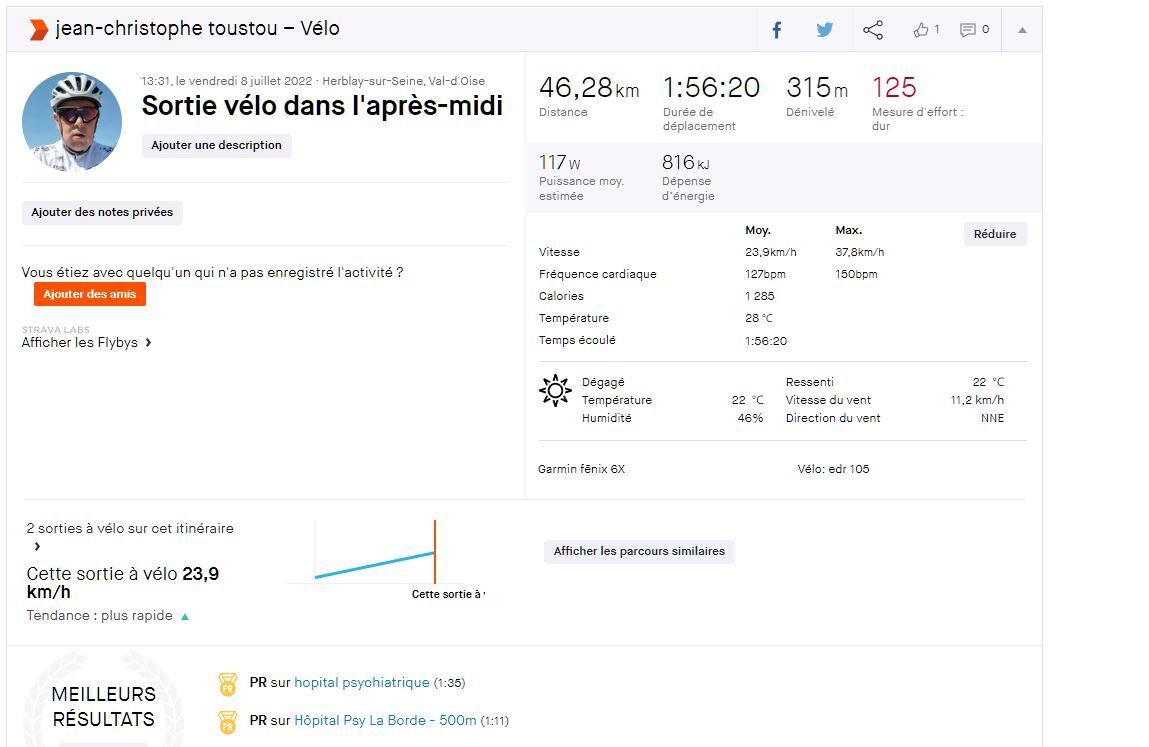Click 'Tendance : plus rapide' text
1149x747 pixels.
point(100,616)
